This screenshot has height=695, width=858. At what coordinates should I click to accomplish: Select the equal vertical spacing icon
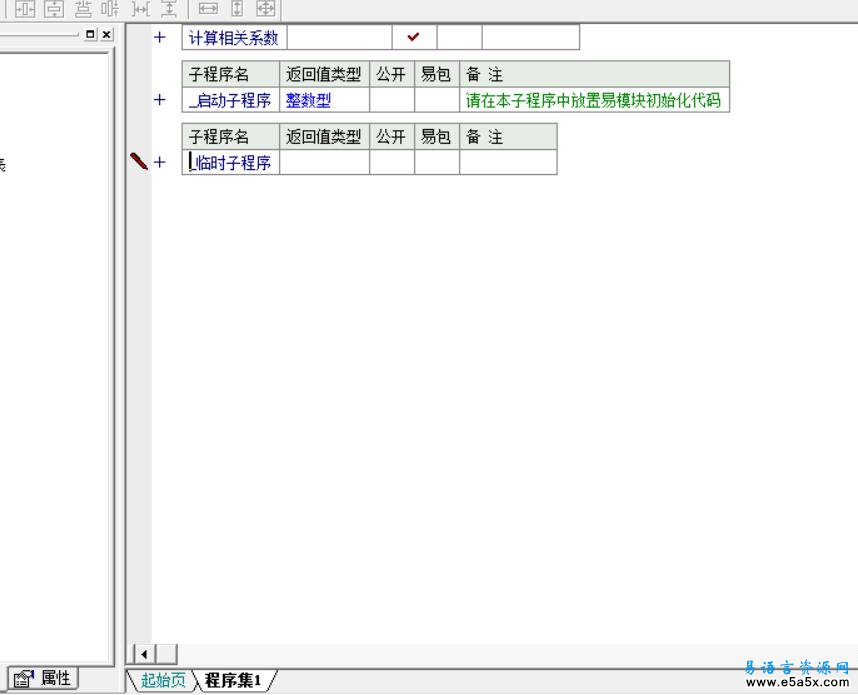[169, 9]
